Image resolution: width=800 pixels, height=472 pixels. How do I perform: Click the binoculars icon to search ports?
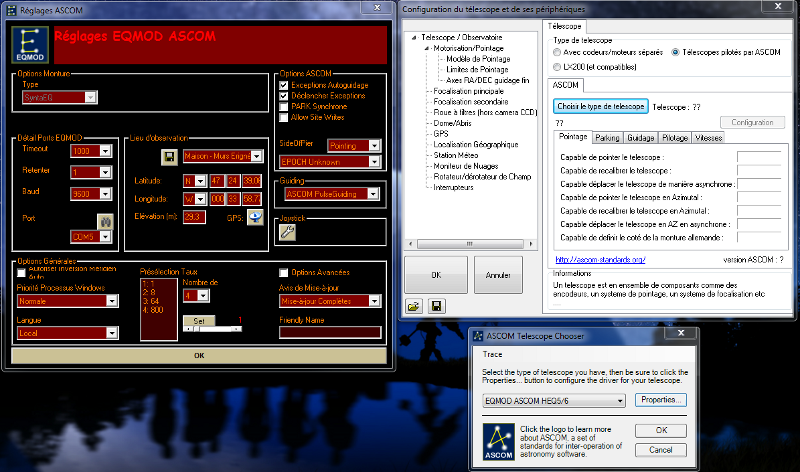pyautogui.click(x=102, y=220)
